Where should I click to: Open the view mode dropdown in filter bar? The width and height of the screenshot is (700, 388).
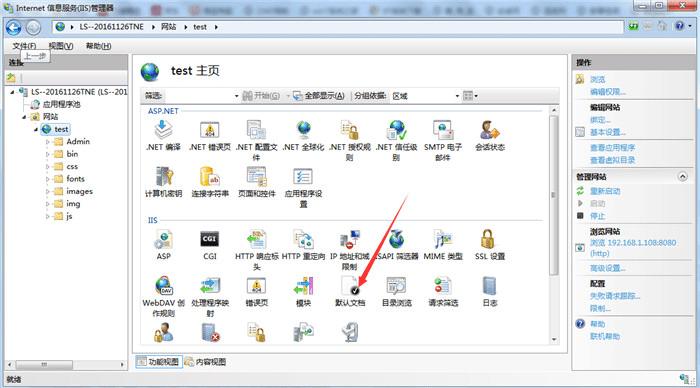[471, 96]
